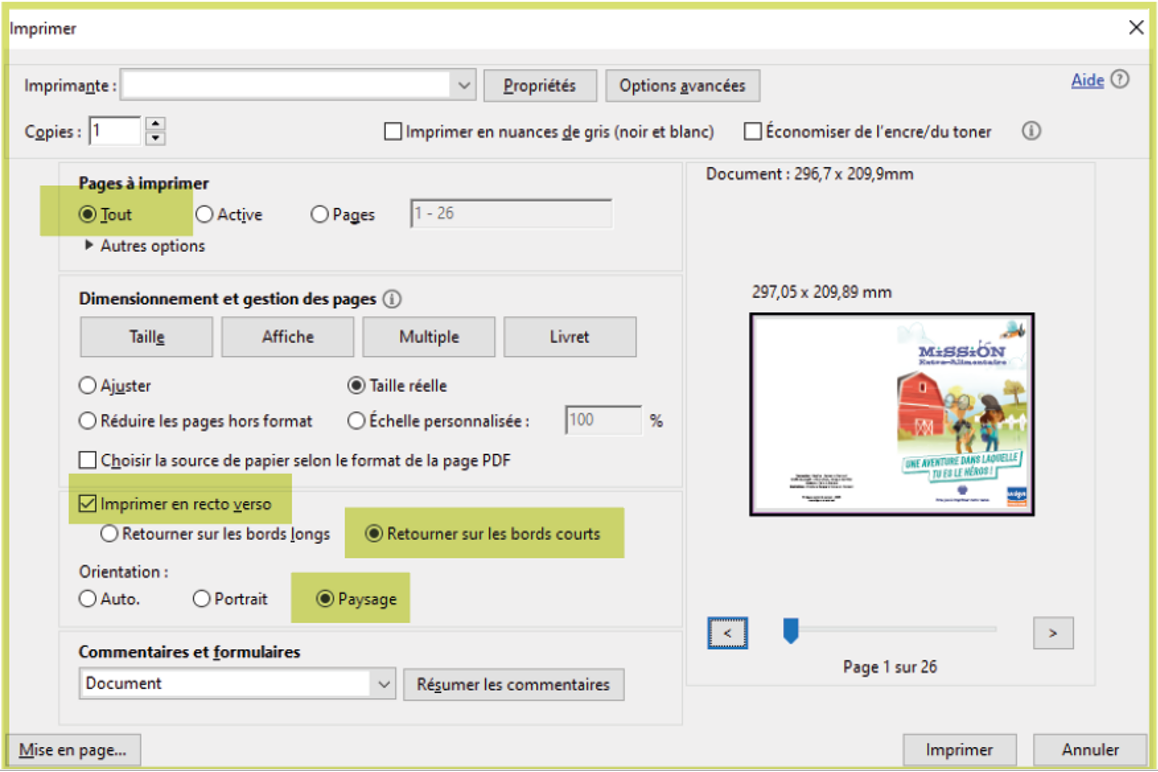Open the Imprimante dropdown list
The image size is (1158, 772).
[464, 86]
